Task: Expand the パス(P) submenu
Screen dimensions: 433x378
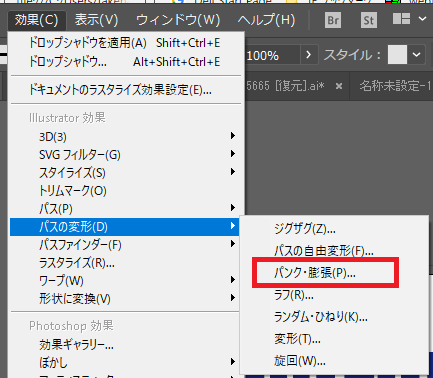Action: (126, 209)
